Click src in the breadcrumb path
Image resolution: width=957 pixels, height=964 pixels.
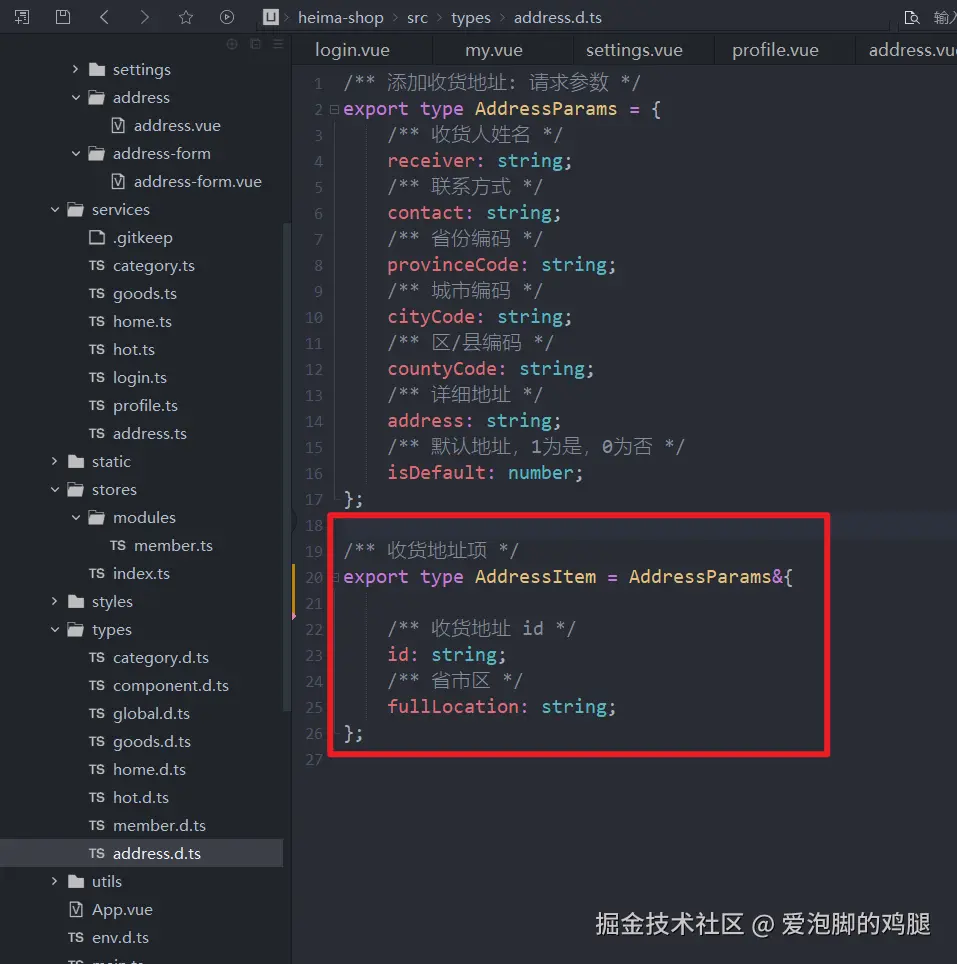click(417, 18)
